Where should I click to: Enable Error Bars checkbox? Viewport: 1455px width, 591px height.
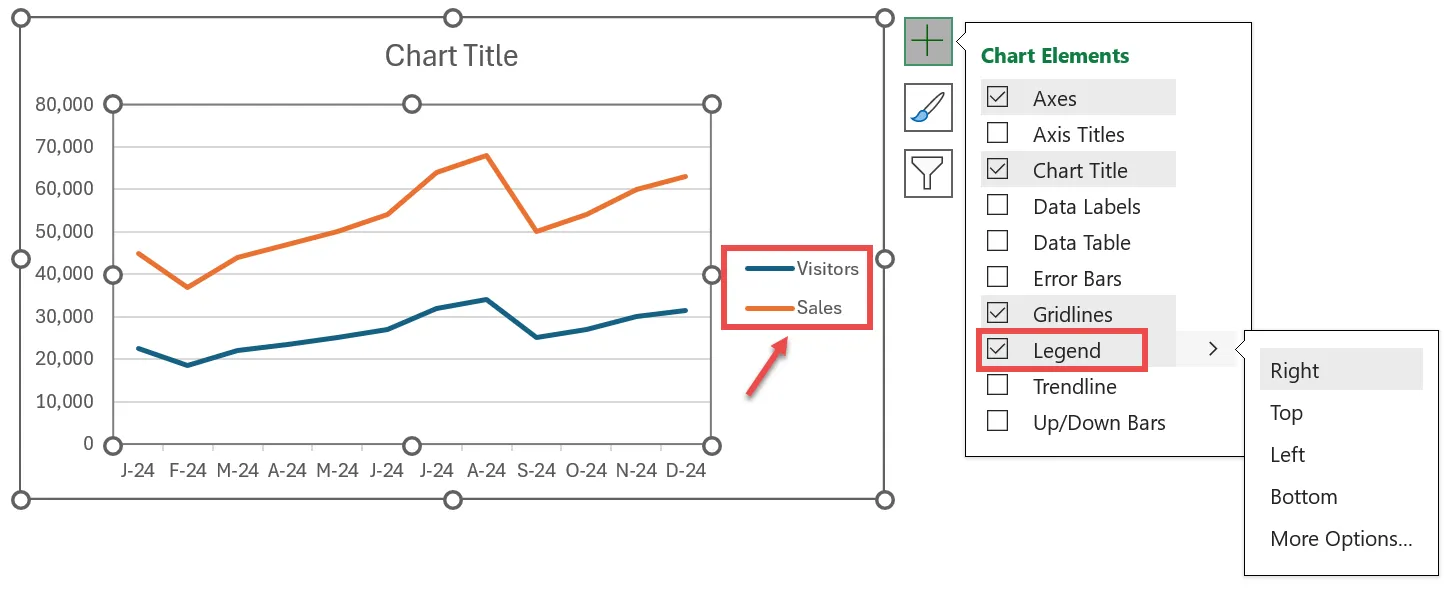click(997, 278)
